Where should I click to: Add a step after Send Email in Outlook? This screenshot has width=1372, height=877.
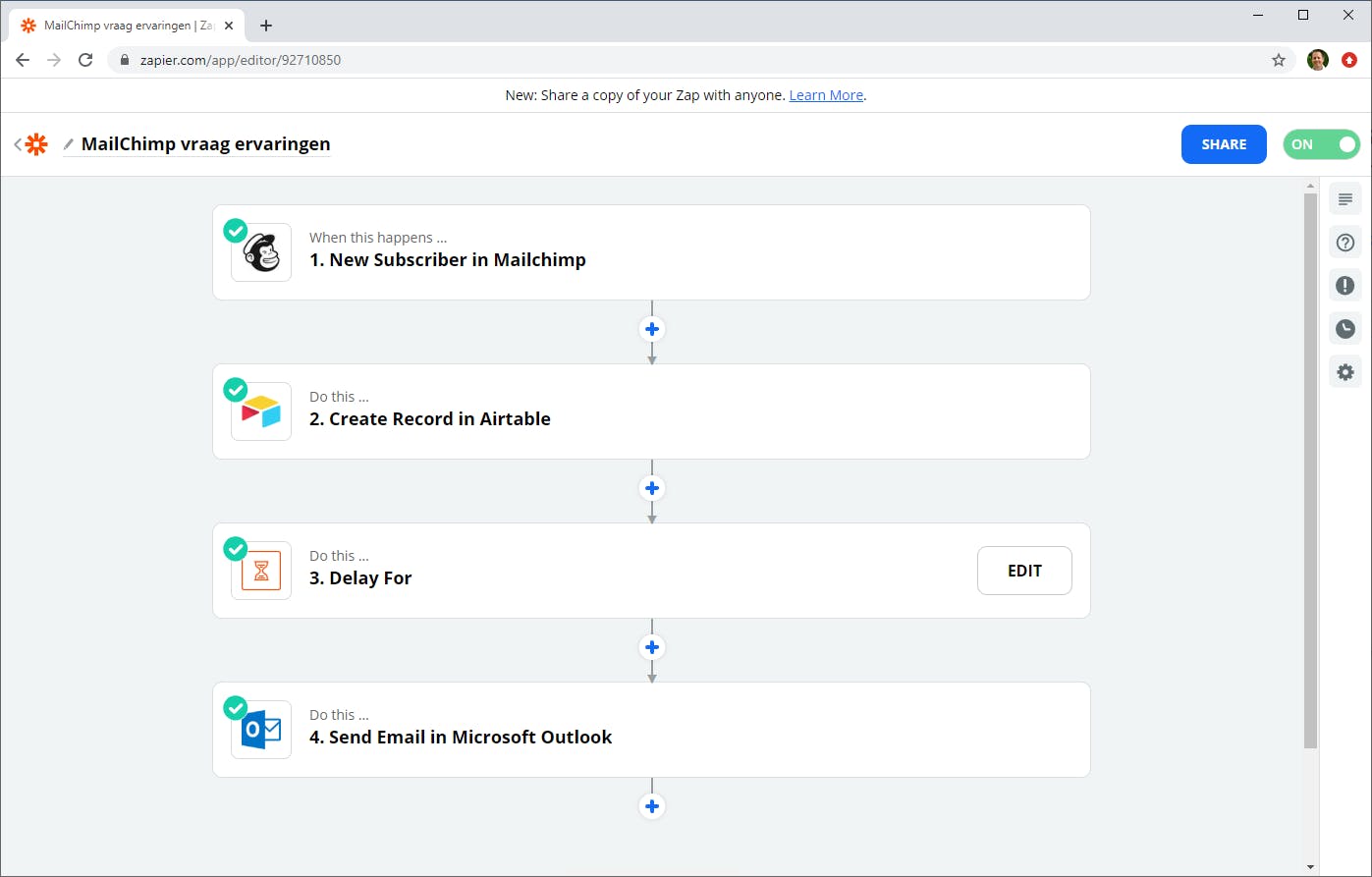click(652, 806)
